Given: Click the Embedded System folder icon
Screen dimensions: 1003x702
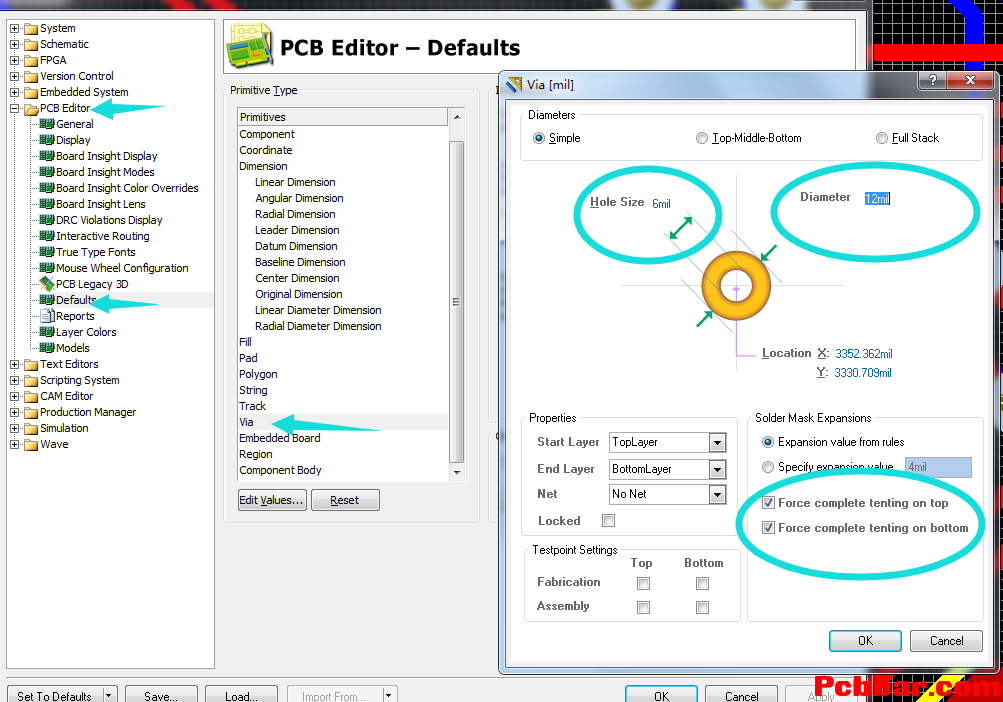Looking at the screenshot, I should 31,93.
